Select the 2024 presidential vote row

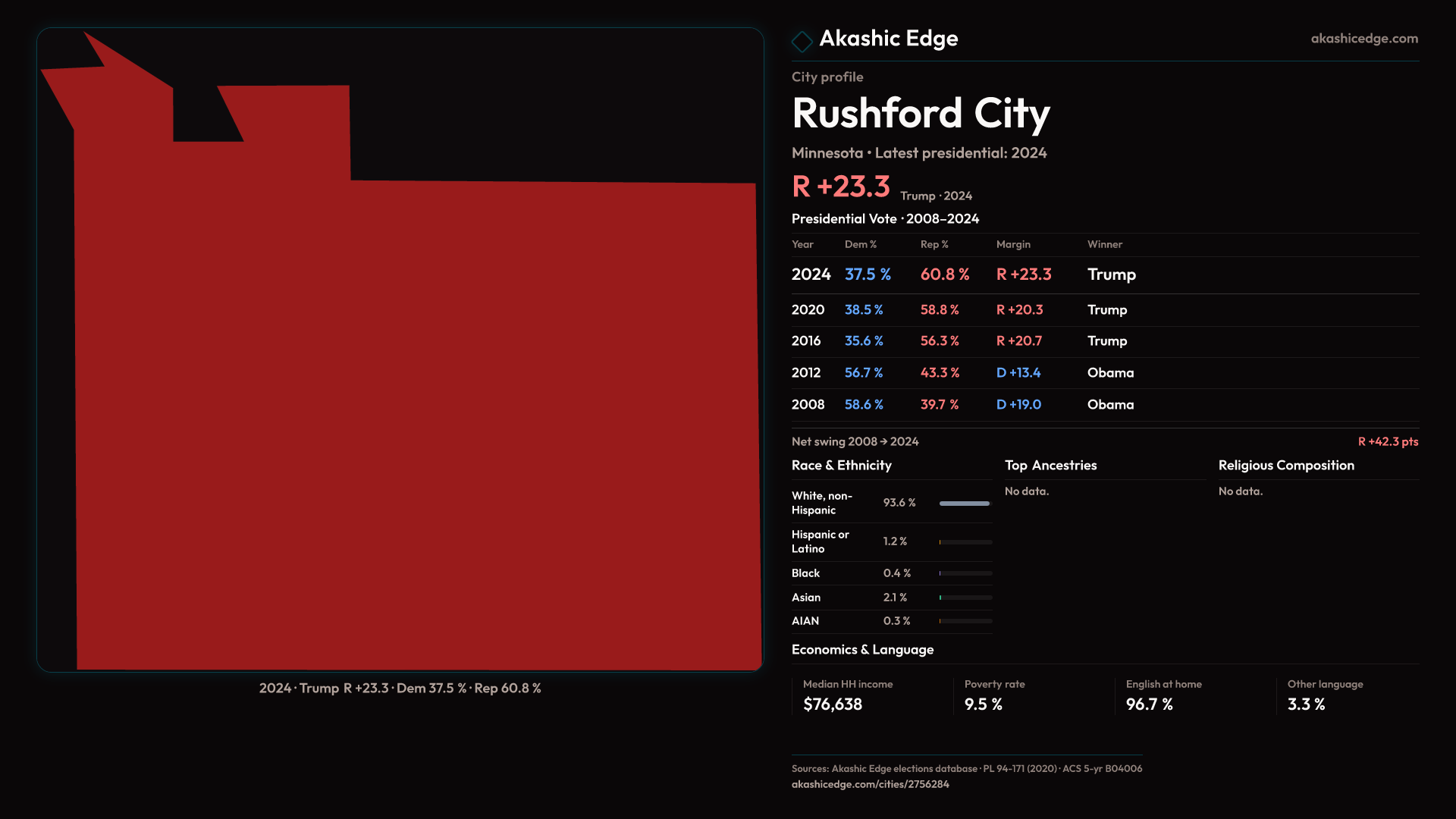pos(963,275)
